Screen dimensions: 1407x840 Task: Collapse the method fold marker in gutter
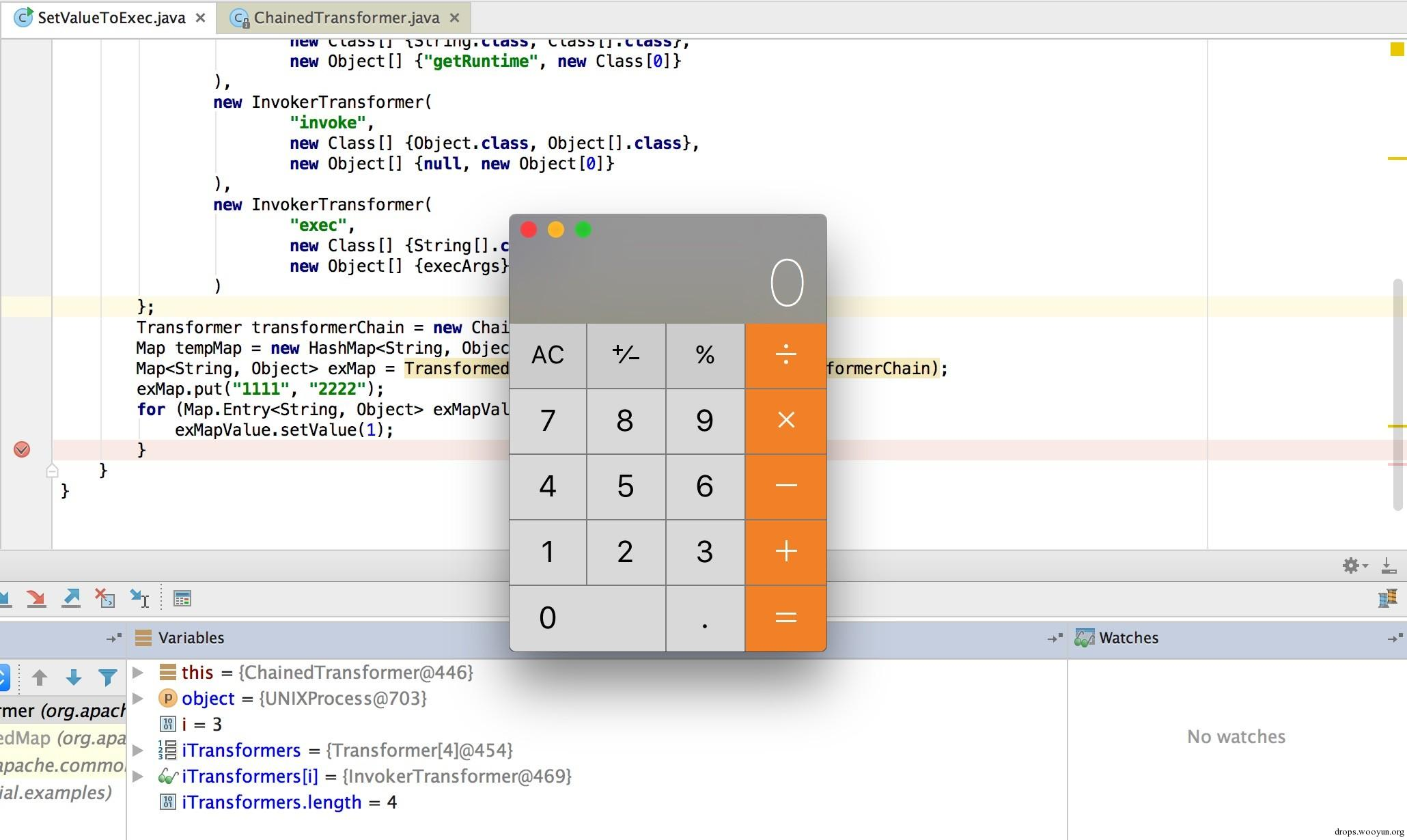[x=53, y=471]
